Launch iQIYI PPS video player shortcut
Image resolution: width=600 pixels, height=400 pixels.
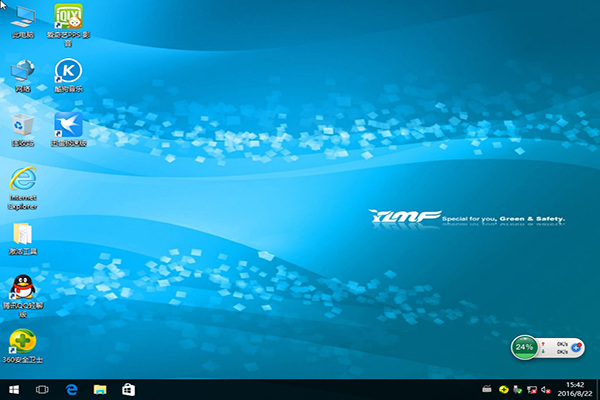pyautogui.click(x=68, y=25)
